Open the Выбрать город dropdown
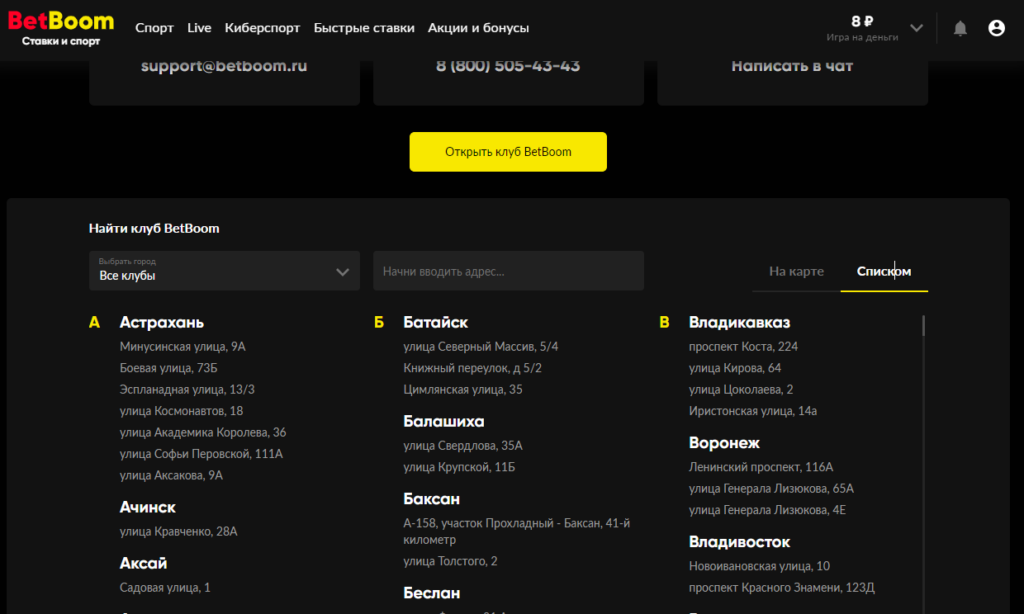Image resolution: width=1024 pixels, height=614 pixels. pyautogui.click(x=224, y=271)
